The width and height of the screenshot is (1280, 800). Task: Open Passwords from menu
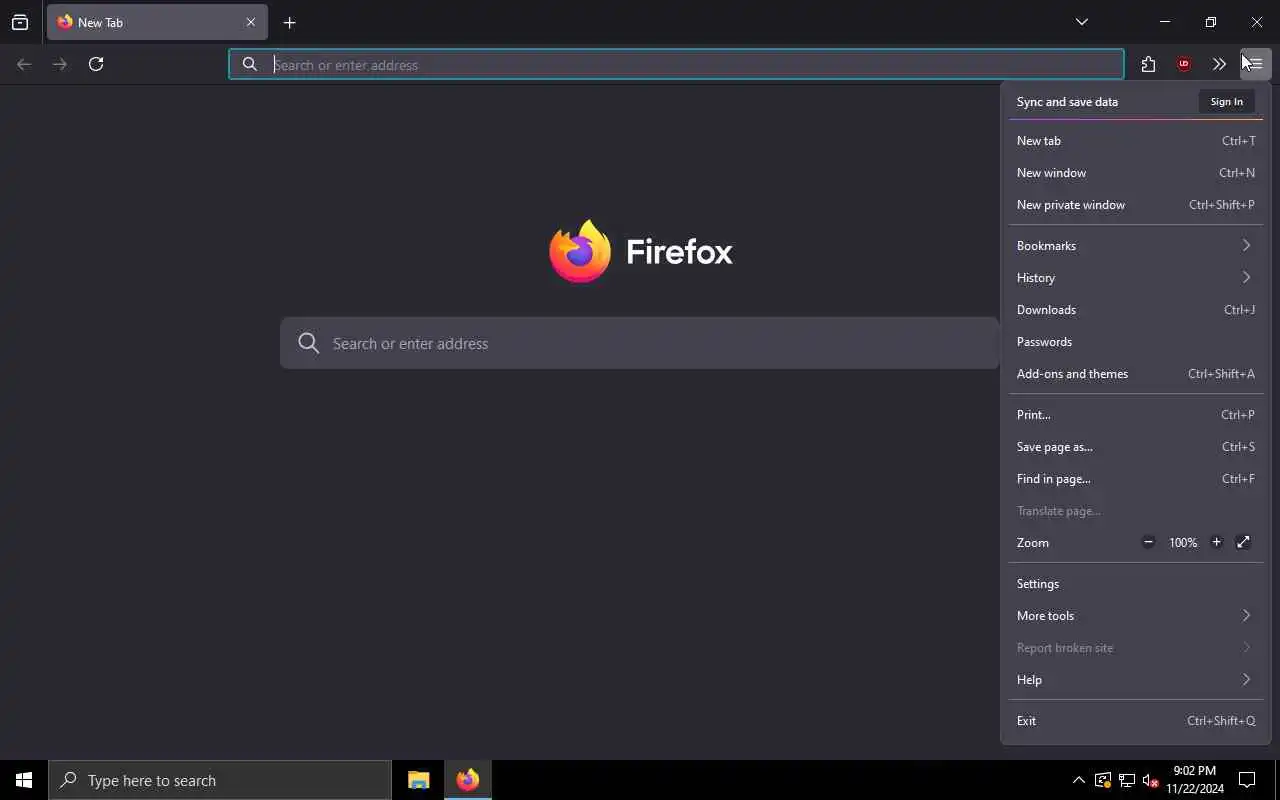click(1136, 342)
